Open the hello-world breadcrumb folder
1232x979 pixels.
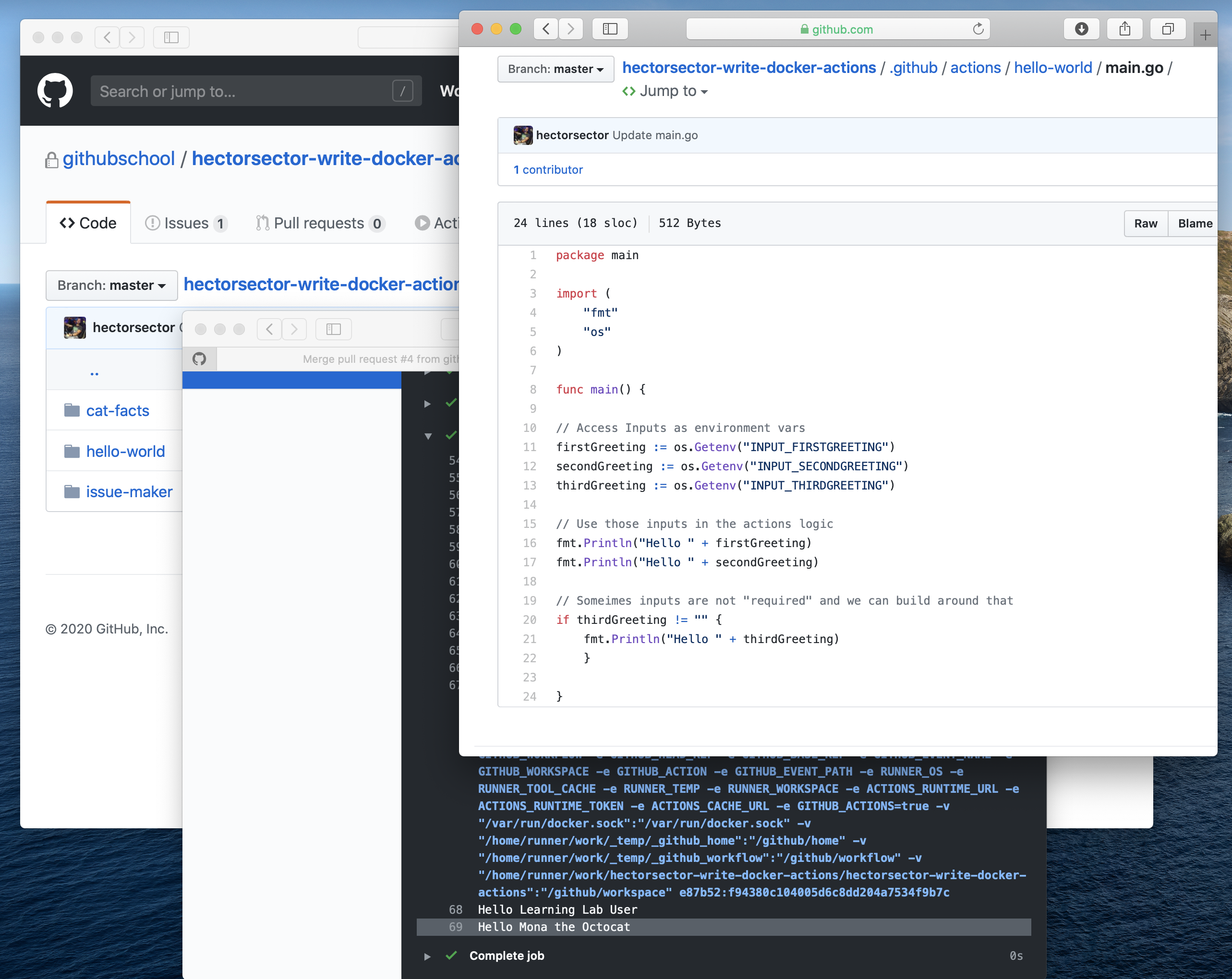point(1052,67)
